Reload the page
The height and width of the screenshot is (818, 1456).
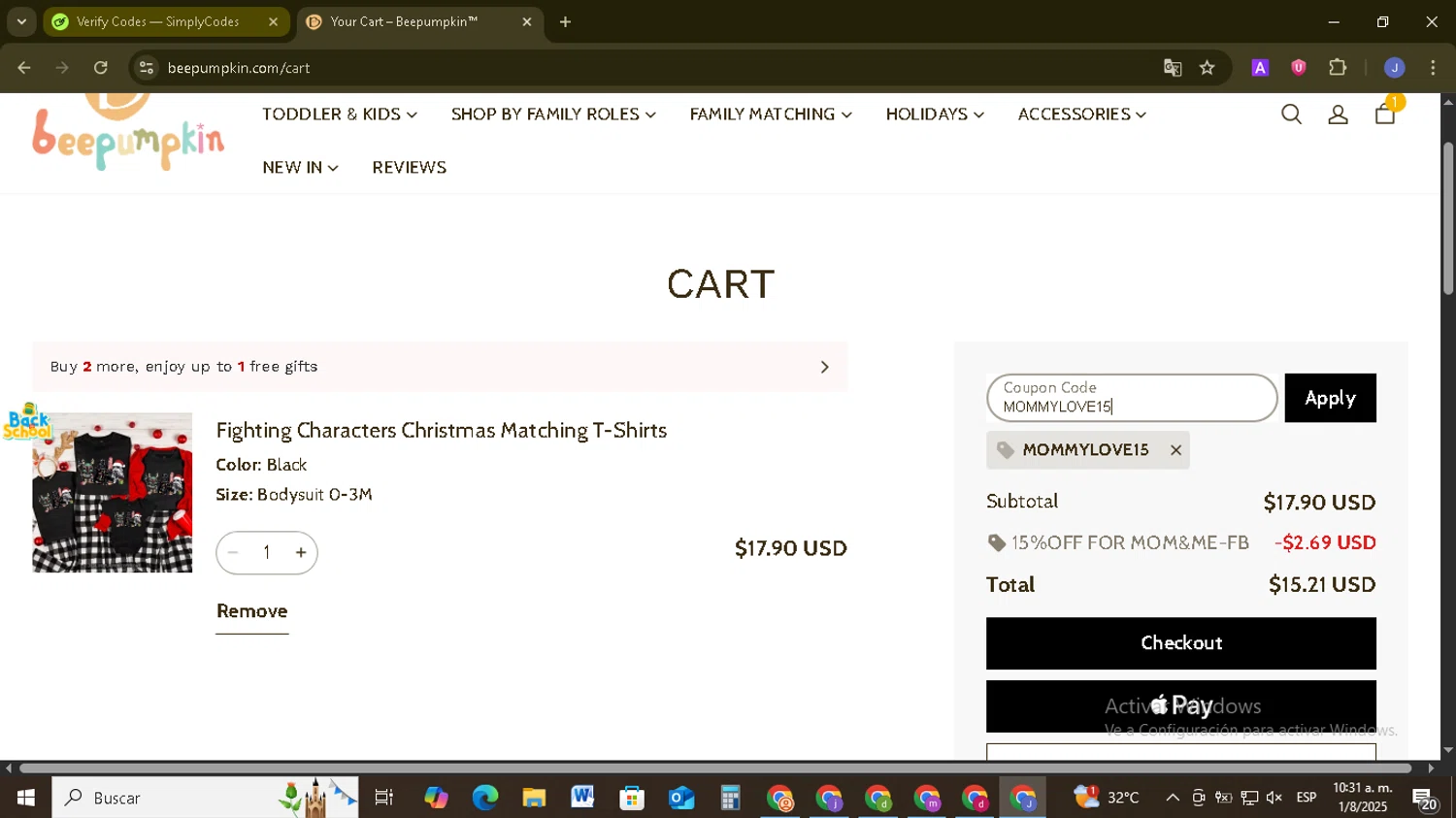pos(101,68)
